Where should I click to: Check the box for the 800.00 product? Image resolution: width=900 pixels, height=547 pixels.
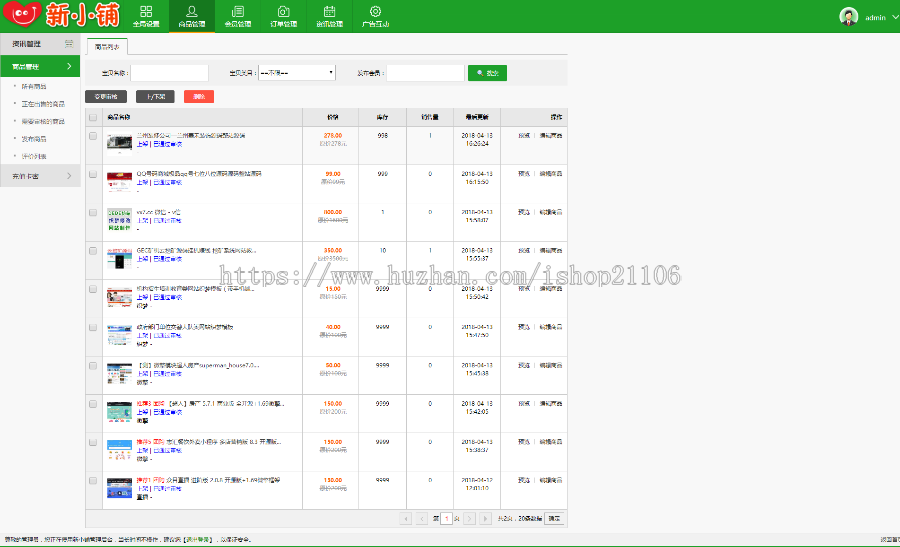click(x=93, y=213)
